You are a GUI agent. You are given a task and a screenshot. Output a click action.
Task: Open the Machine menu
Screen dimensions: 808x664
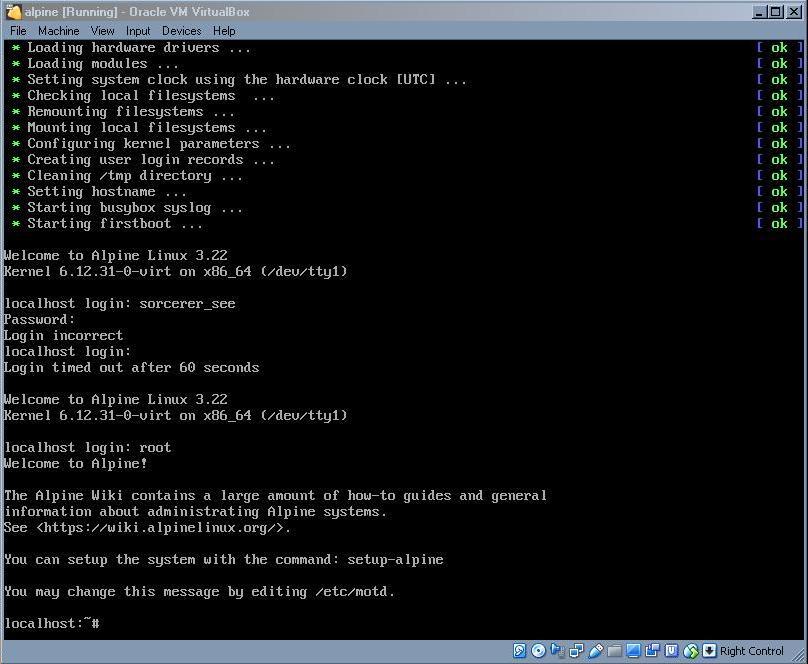59,31
